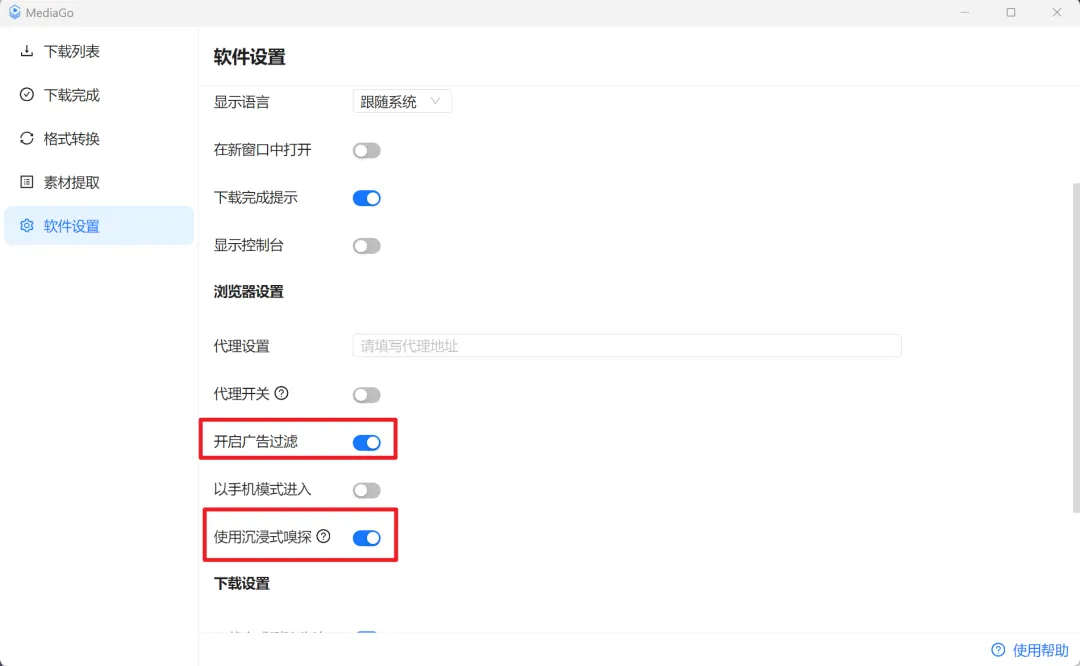Viewport: 1080px width, 666px height.
Task: Click the download list icon in sidebar
Action: (27, 51)
